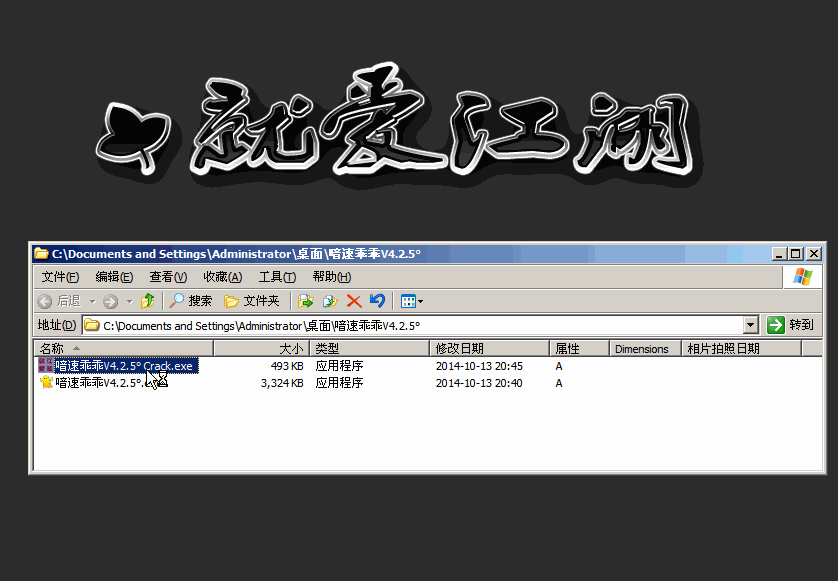
Task: Minimize the Explorer window
Action: (779, 253)
